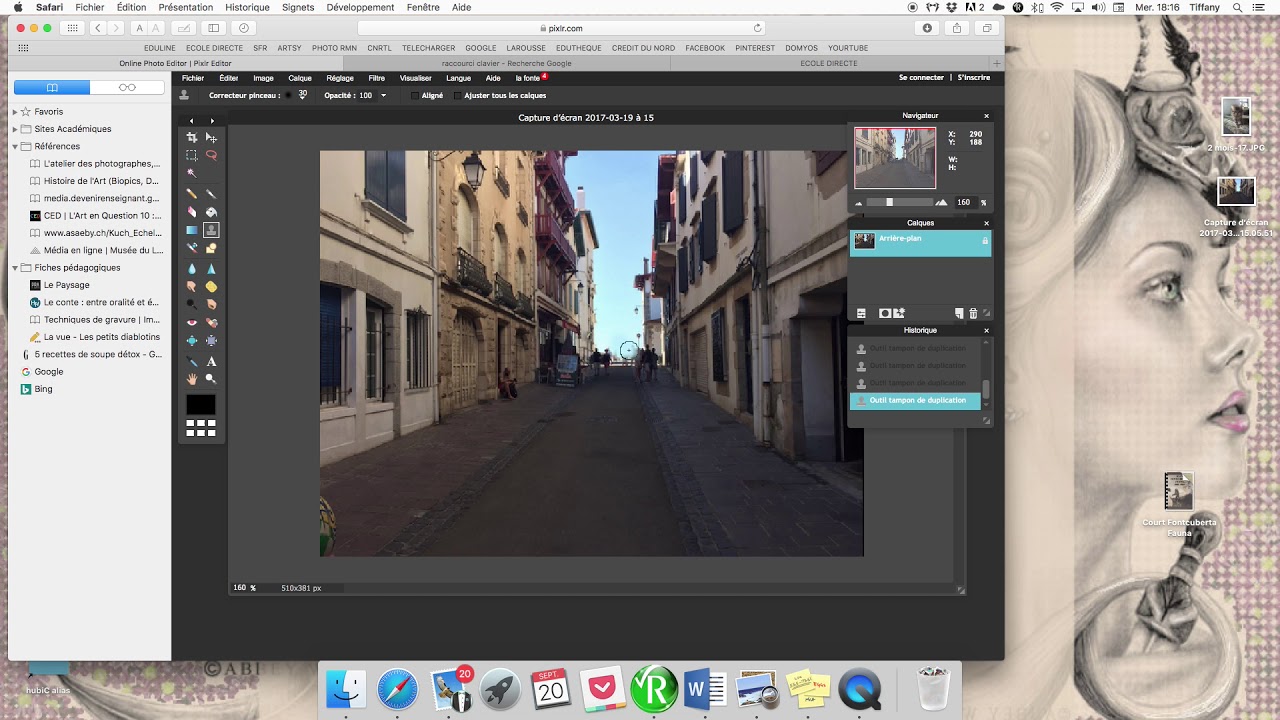This screenshot has width=1280, height=720.
Task: Select the Pencil tool
Action: pos(191,193)
